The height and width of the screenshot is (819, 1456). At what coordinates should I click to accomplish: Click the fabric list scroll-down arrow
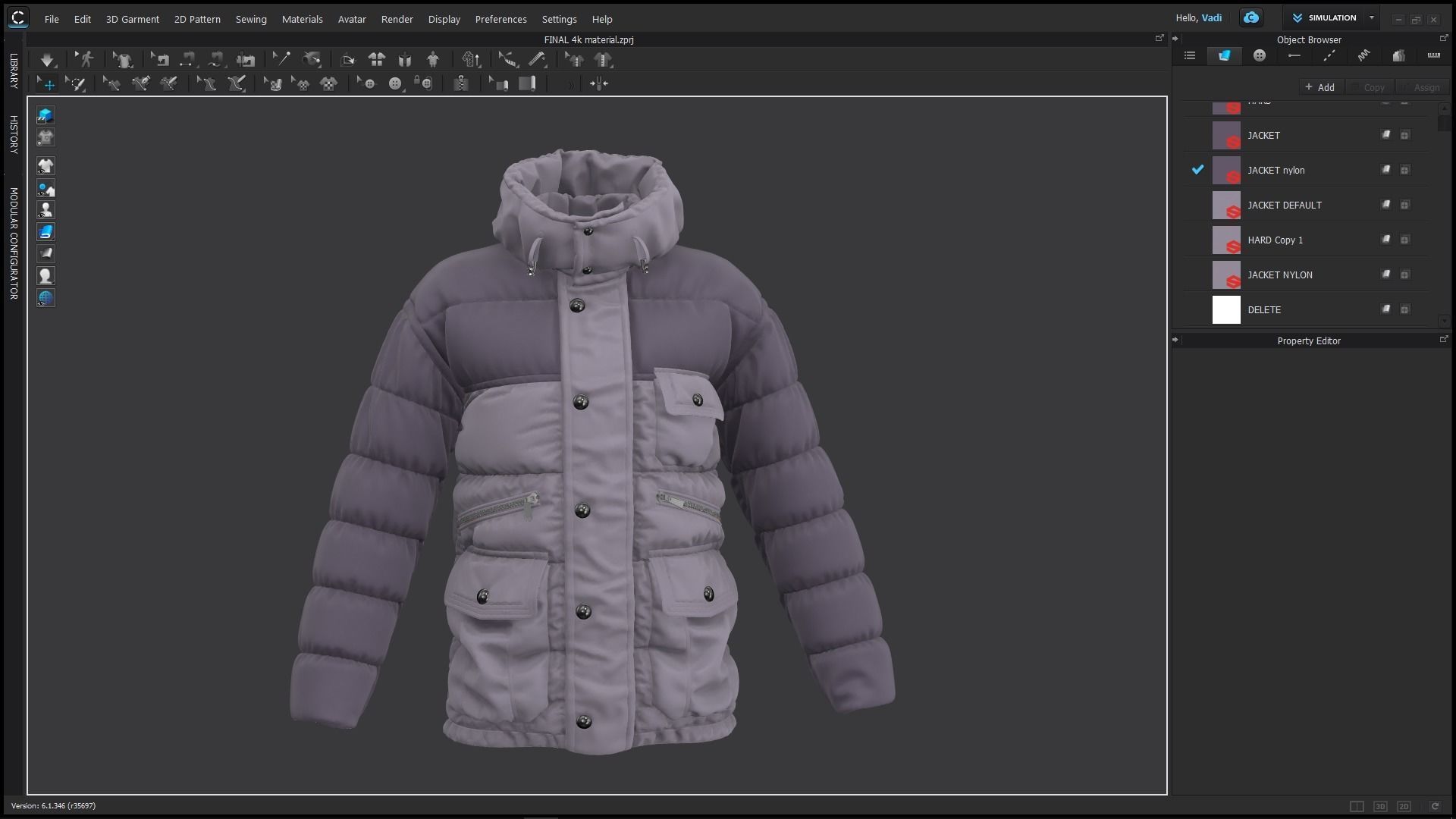pos(1443,322)
